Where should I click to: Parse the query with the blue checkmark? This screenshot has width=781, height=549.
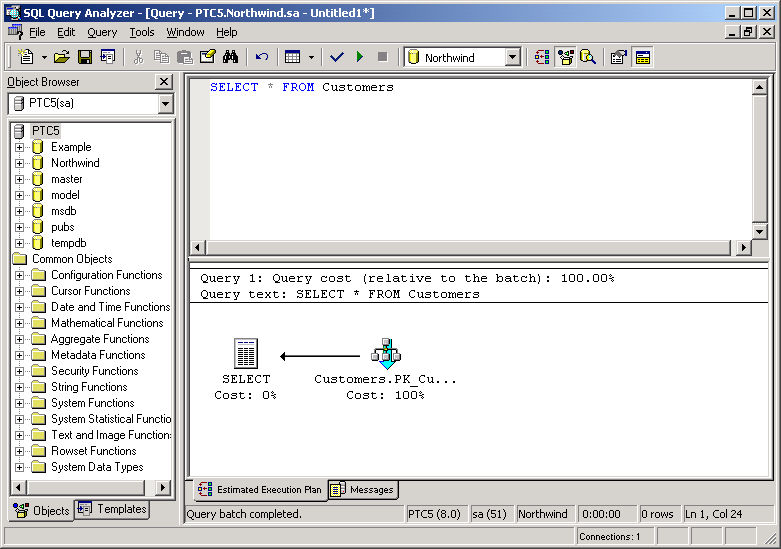337,57
